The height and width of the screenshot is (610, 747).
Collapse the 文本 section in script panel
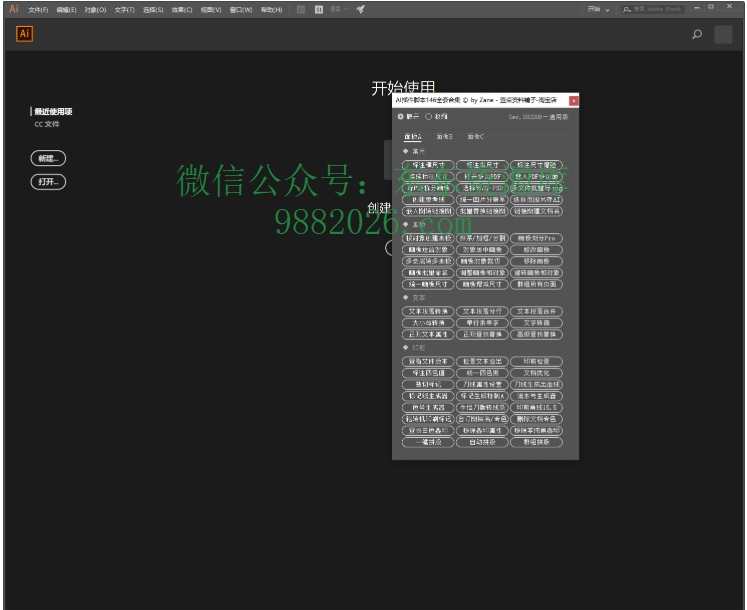point(405,297)
